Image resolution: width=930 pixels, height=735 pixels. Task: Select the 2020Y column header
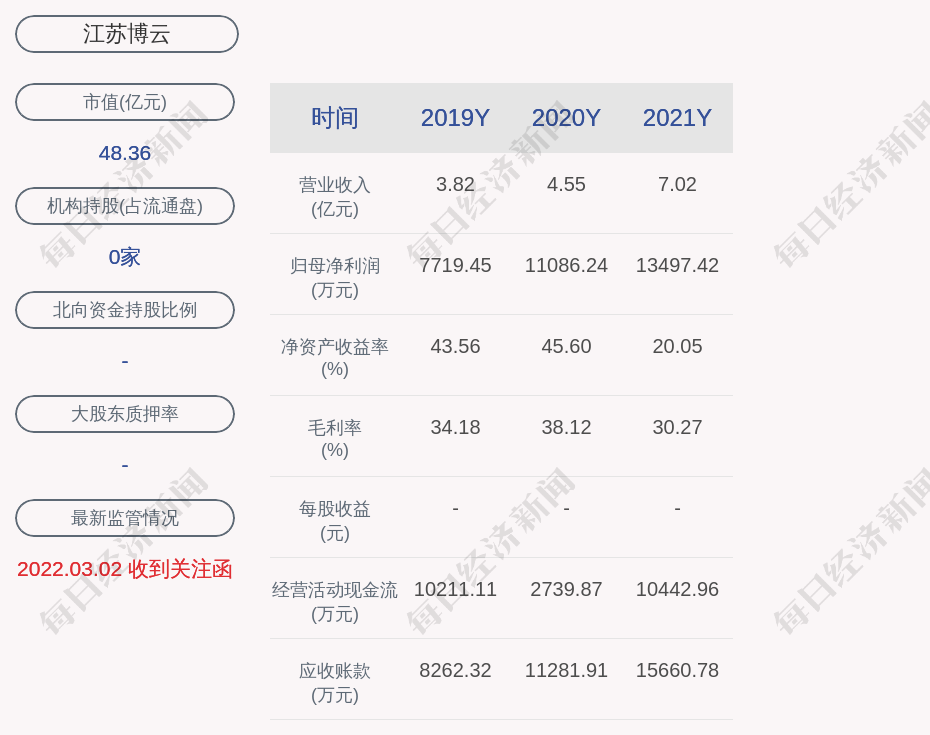[566, 118]
